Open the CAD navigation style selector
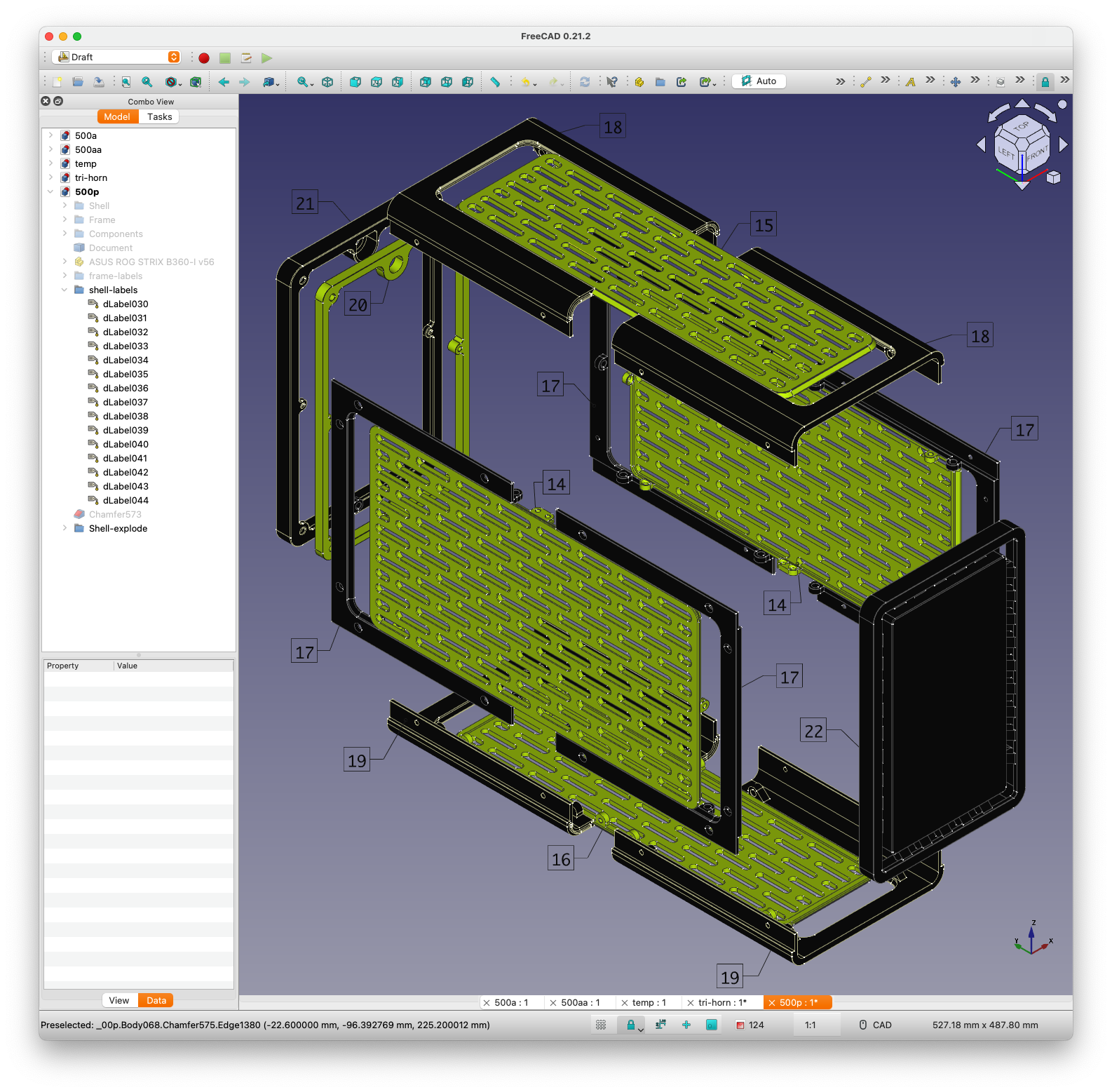Image resolution: width=1112 pixels, height=1092 pixels. coord(876,1025)
